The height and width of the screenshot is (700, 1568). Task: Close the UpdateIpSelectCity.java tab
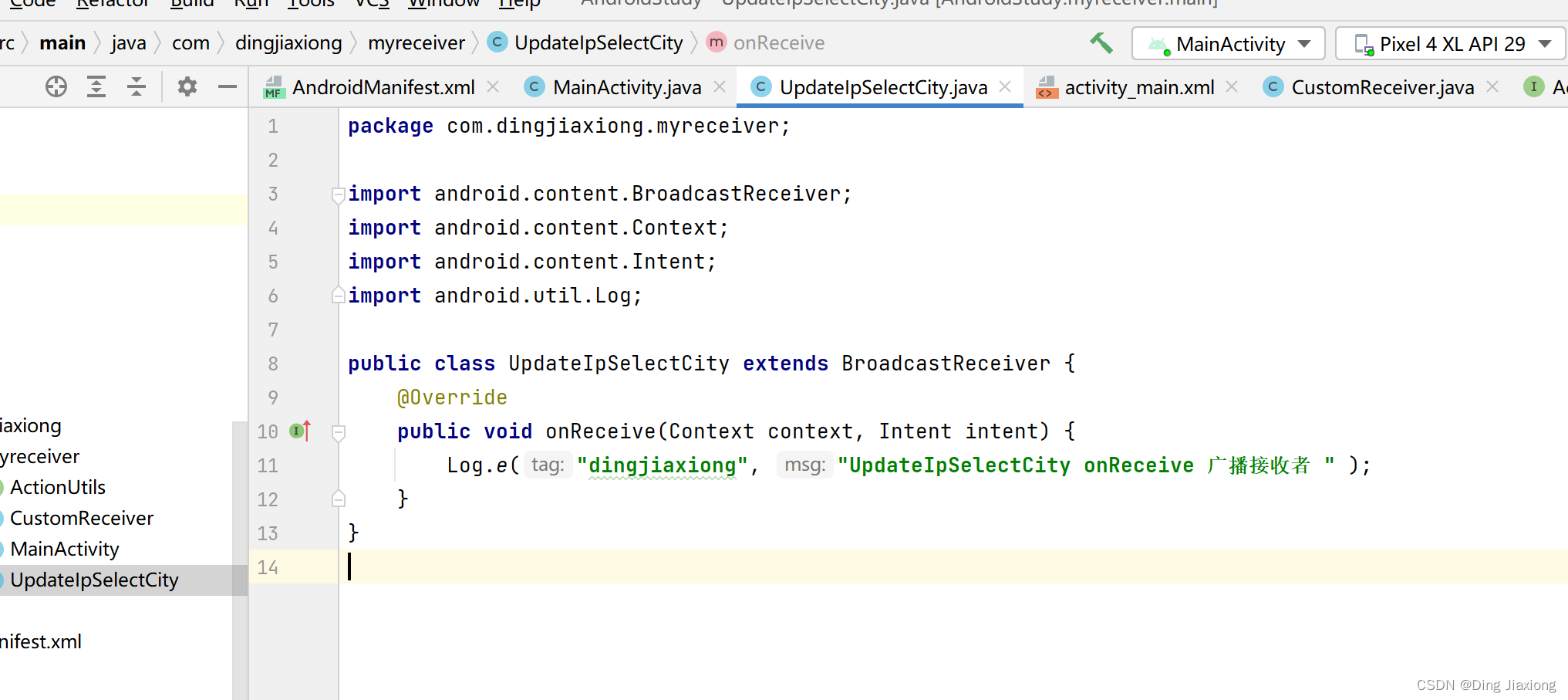pyautogui.click(x=1005, y=86)
